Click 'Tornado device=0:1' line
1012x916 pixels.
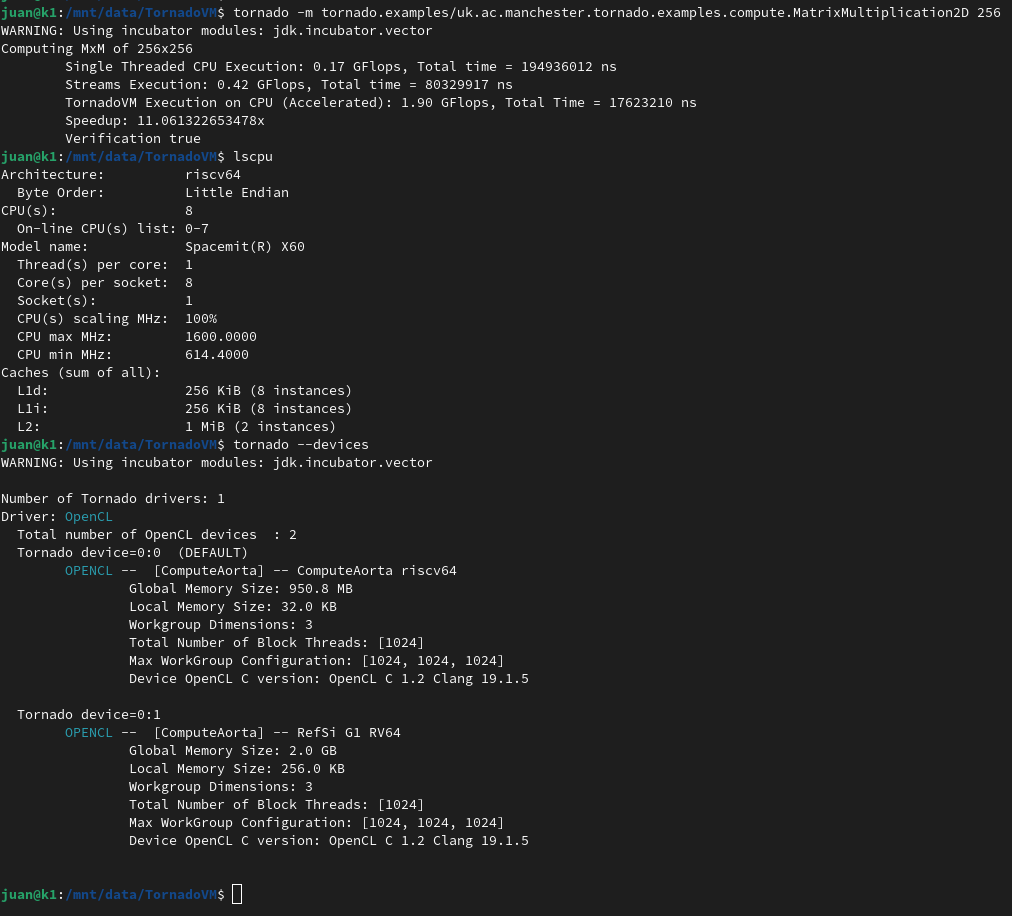tap(89, 715)
